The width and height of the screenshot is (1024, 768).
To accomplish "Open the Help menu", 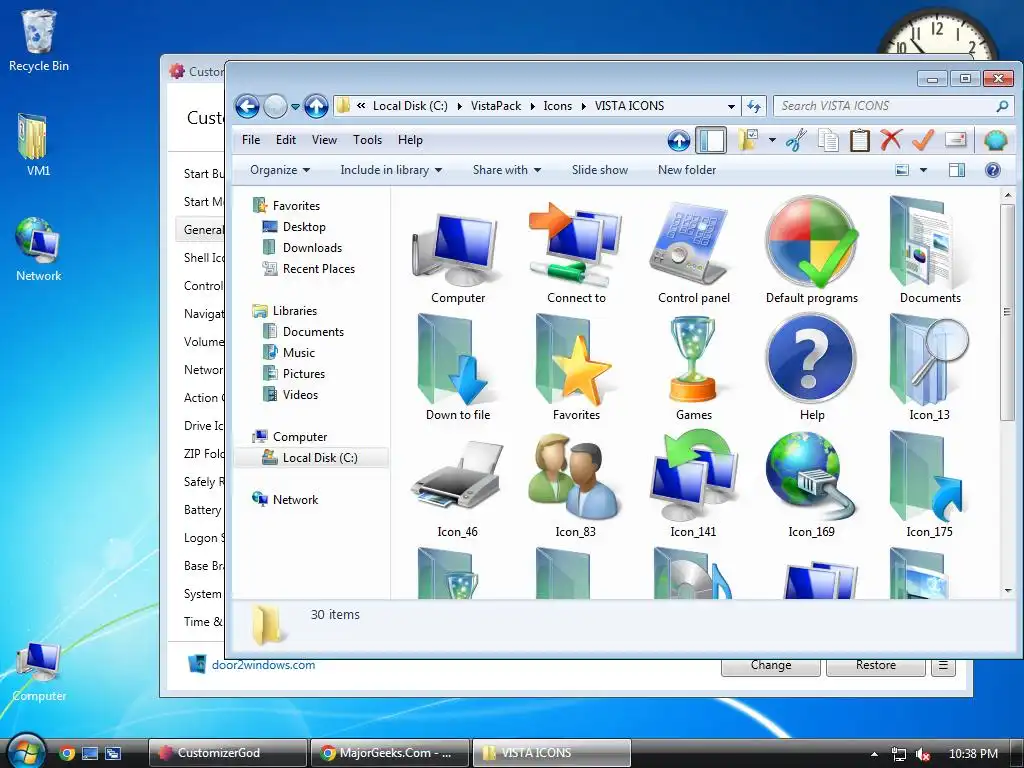I will pos(410,140).
